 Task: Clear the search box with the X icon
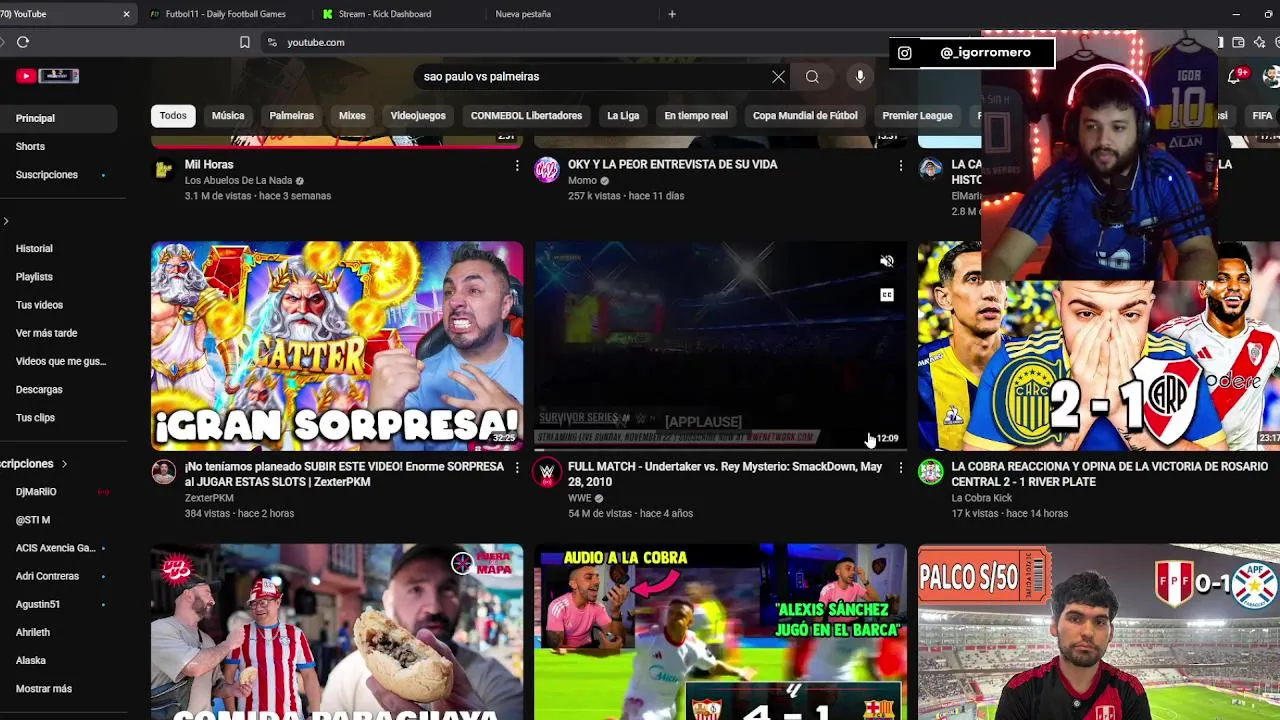tap(778, 77)
